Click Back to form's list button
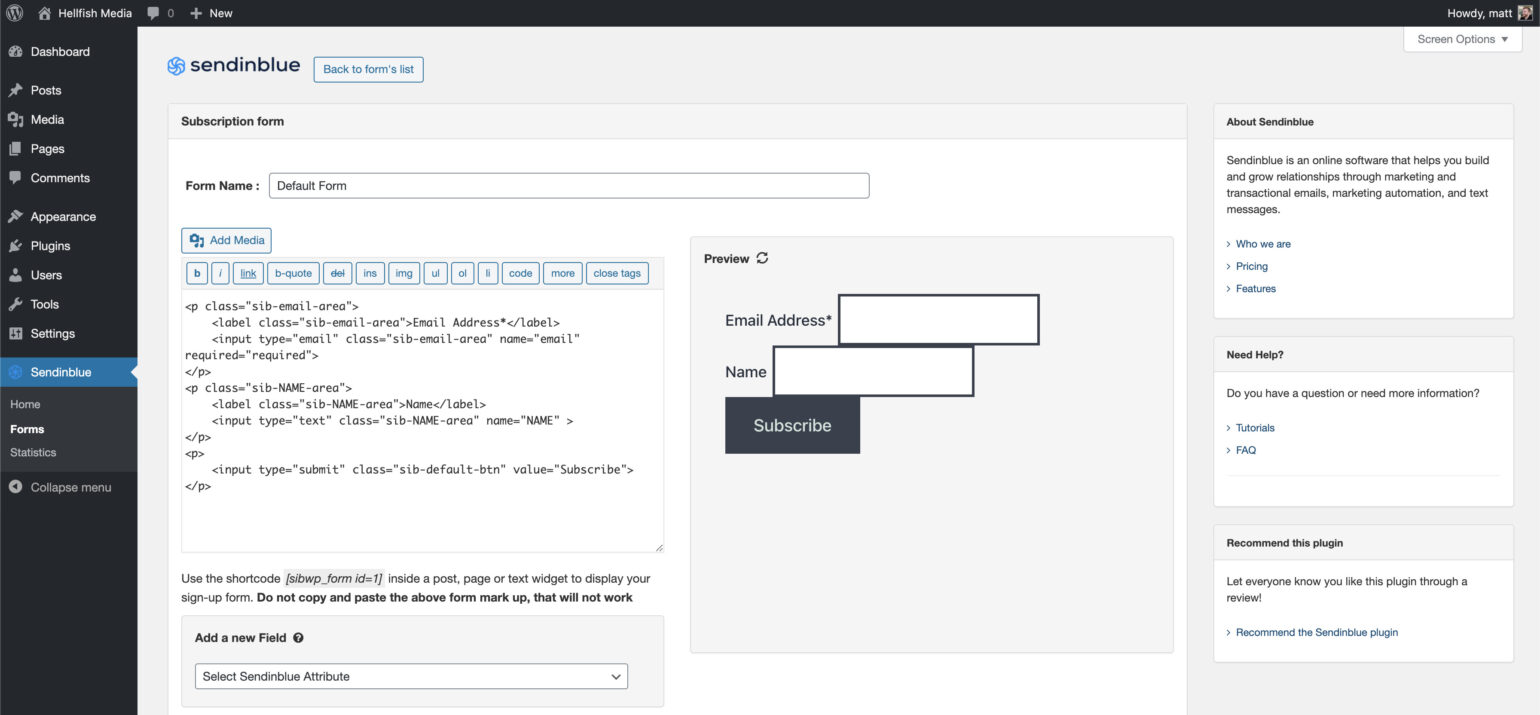 (368, 69)
